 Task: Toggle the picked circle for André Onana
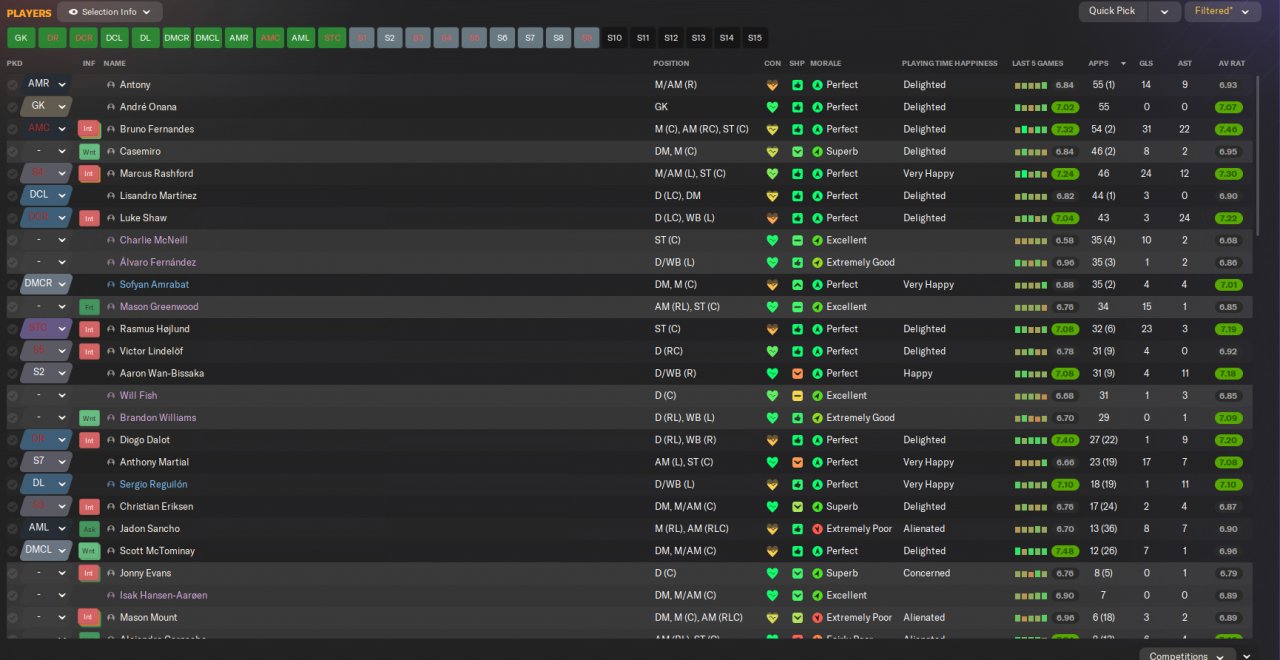12,107
